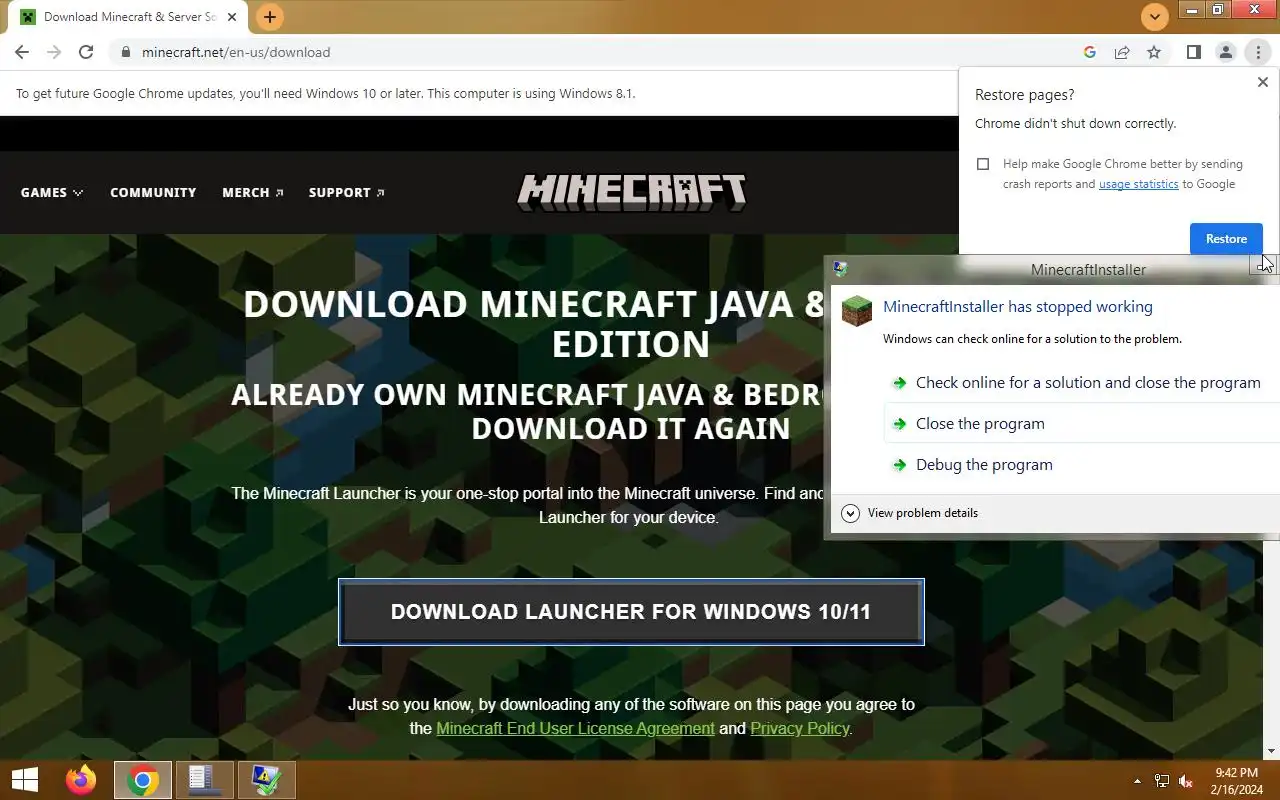Go forward with the browser arrow
Screen dimensions: 1280x800
(54, 52)
